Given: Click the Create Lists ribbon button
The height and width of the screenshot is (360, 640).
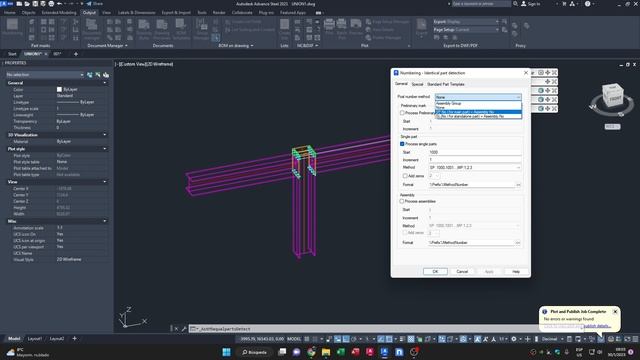Looking at the screenshot, I should [284, 29].
